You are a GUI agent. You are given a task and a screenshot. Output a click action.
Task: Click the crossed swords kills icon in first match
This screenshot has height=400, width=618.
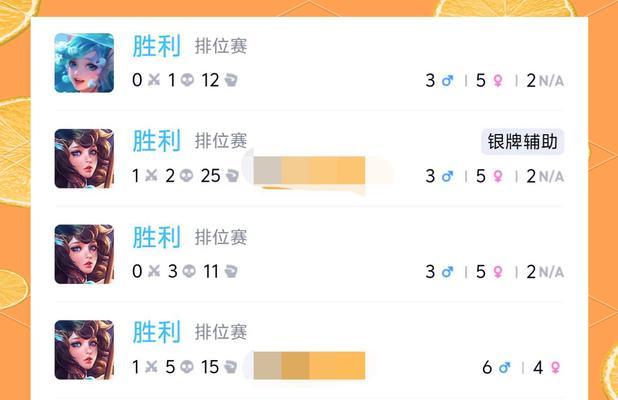point(154,80)
